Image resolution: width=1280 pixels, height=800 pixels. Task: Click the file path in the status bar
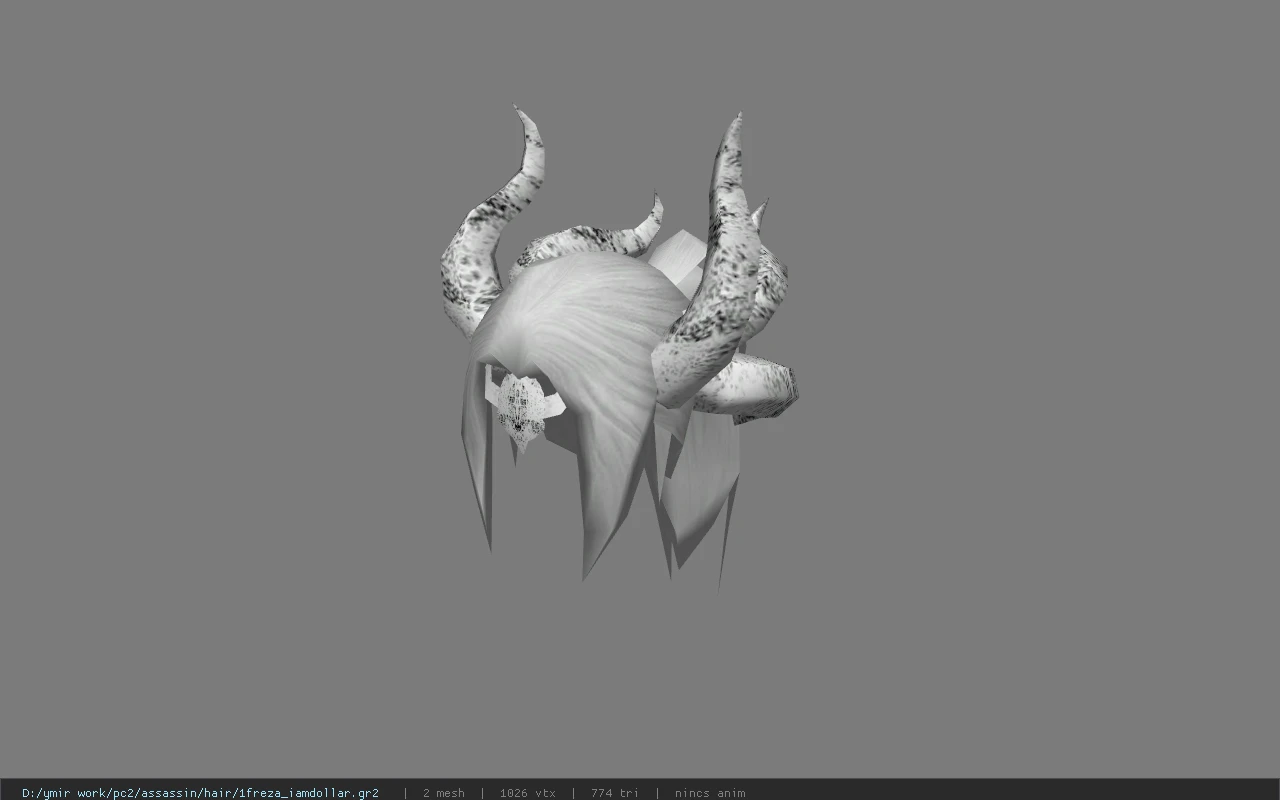pyautogui.click(x=200, y=793)
